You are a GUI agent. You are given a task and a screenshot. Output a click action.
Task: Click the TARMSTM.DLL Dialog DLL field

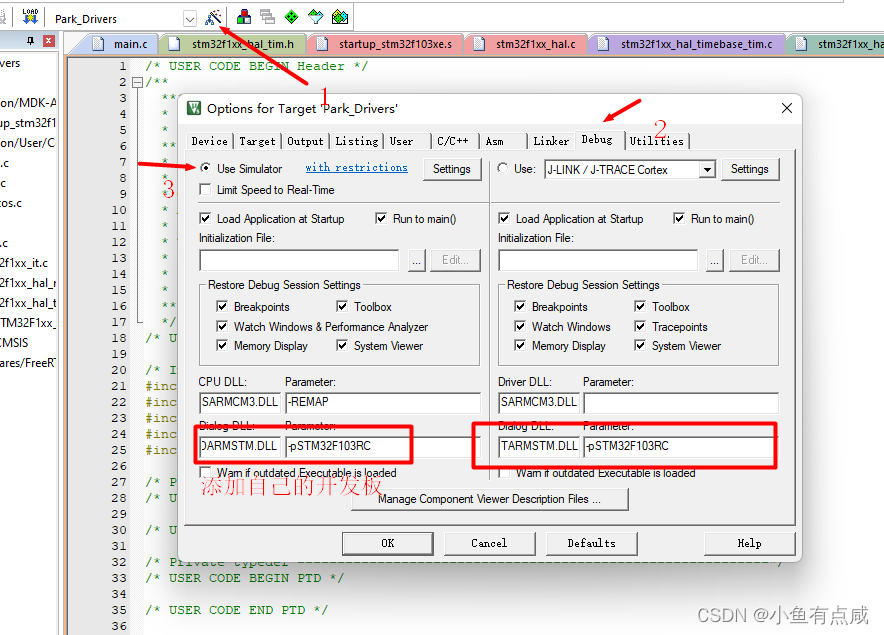point(539,447)
